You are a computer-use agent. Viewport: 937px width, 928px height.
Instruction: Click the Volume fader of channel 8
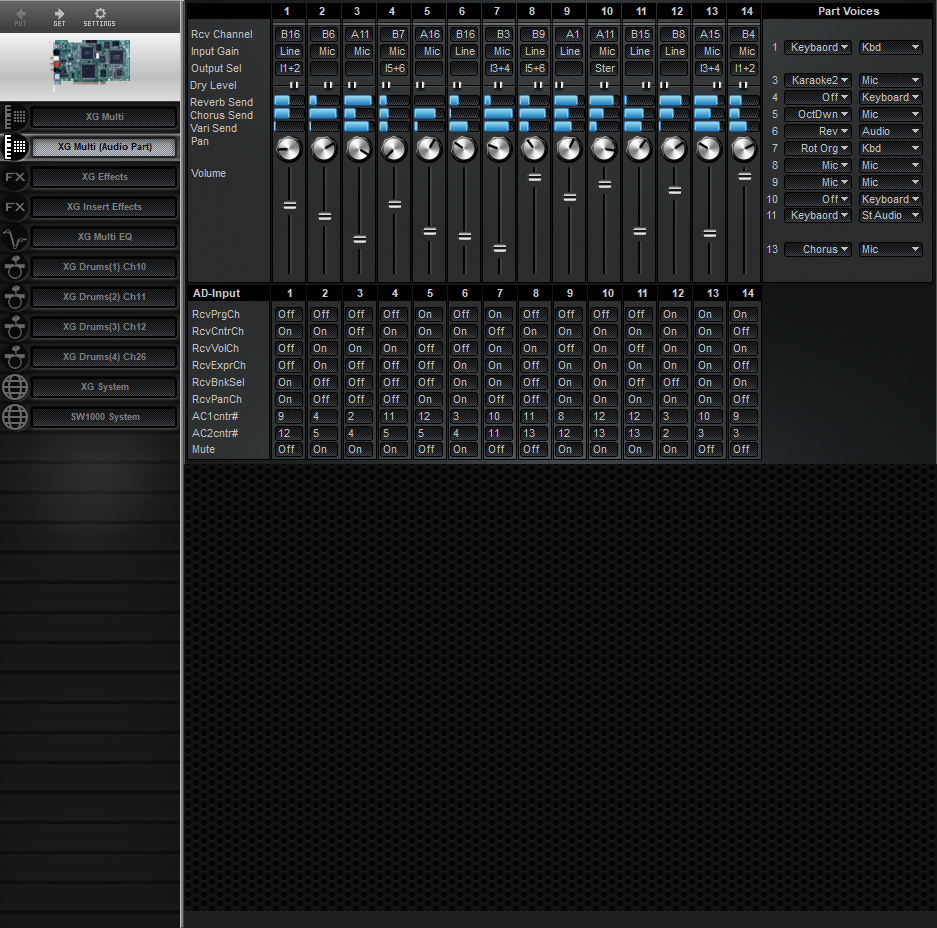coord(534,177)
